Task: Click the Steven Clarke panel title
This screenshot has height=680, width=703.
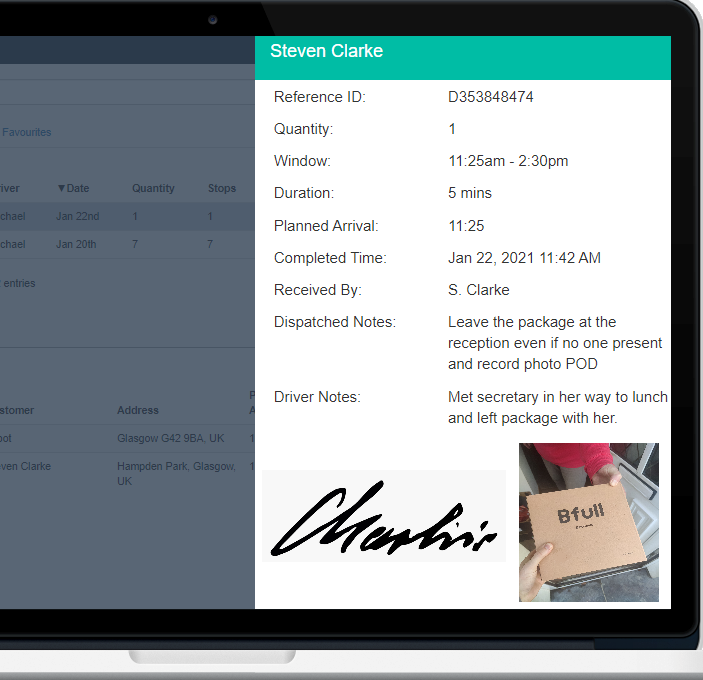Action: (x=326, y=51)
